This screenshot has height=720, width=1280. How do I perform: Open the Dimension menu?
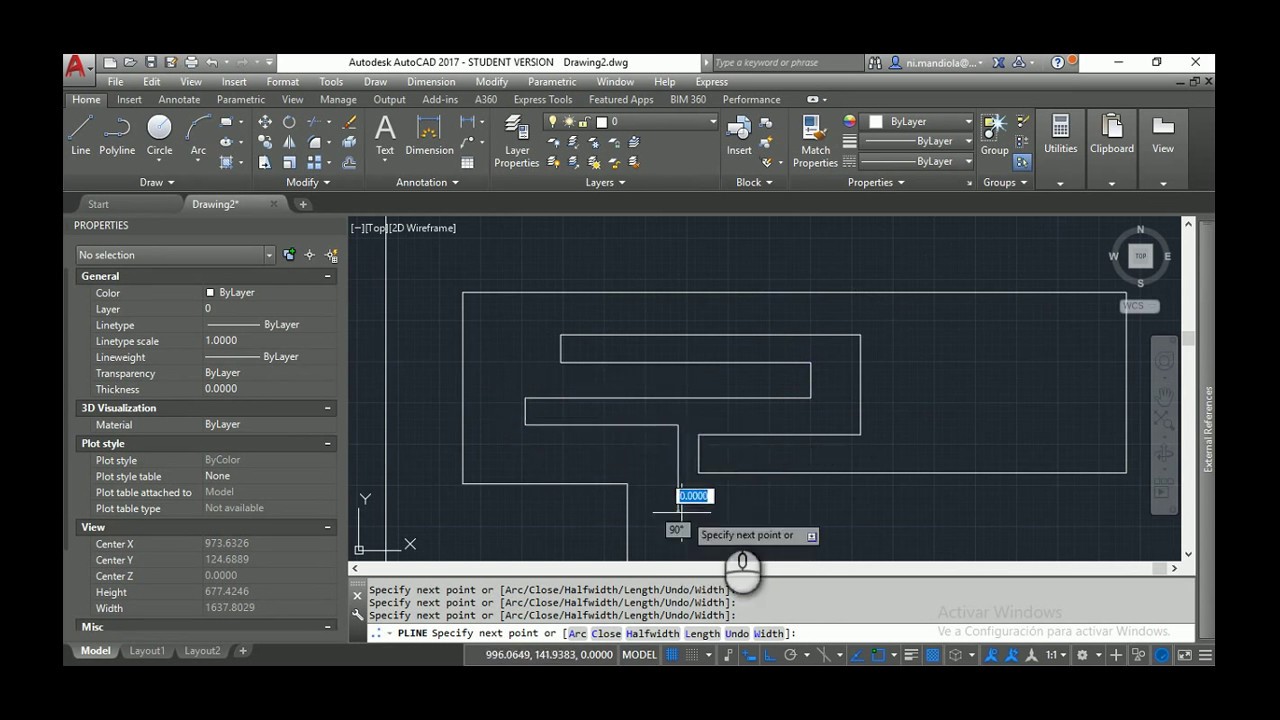click(431, 82)
